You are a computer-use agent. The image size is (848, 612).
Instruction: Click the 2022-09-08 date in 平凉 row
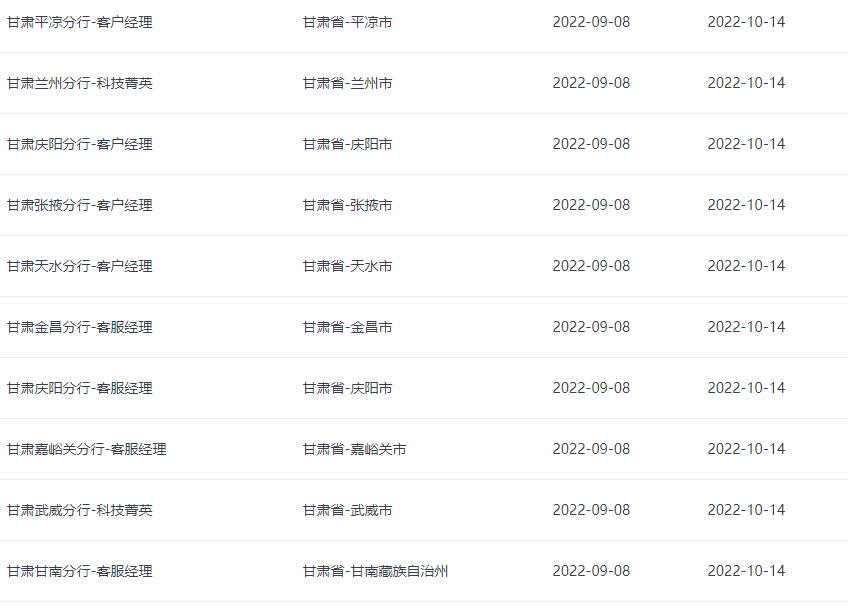tap(591, 22)
